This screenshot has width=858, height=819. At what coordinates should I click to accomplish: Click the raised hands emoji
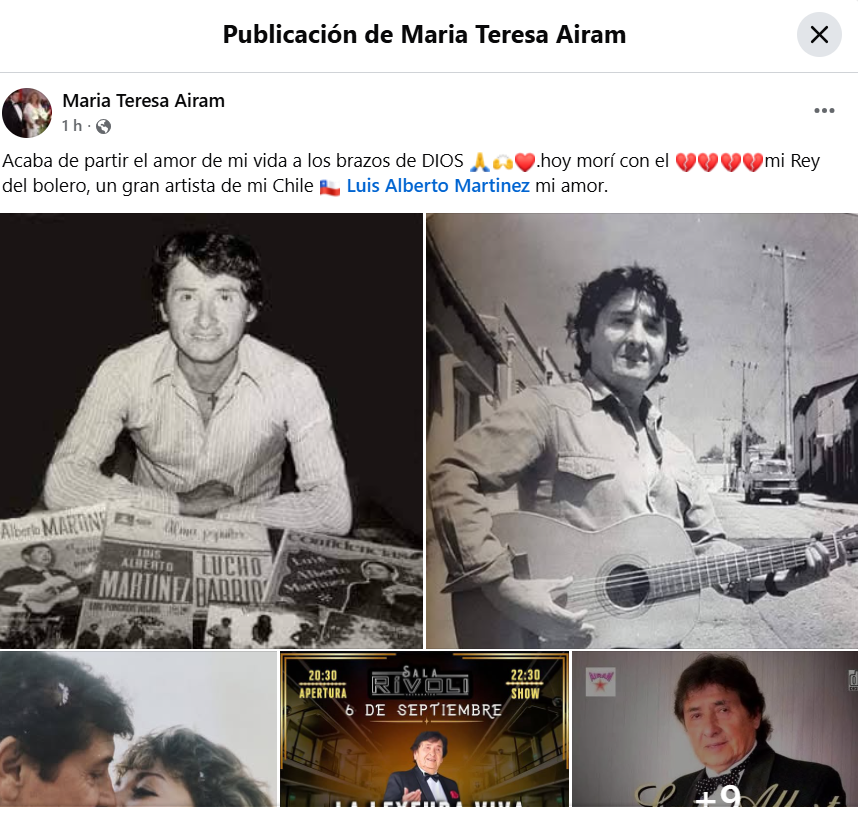point(502,161)
